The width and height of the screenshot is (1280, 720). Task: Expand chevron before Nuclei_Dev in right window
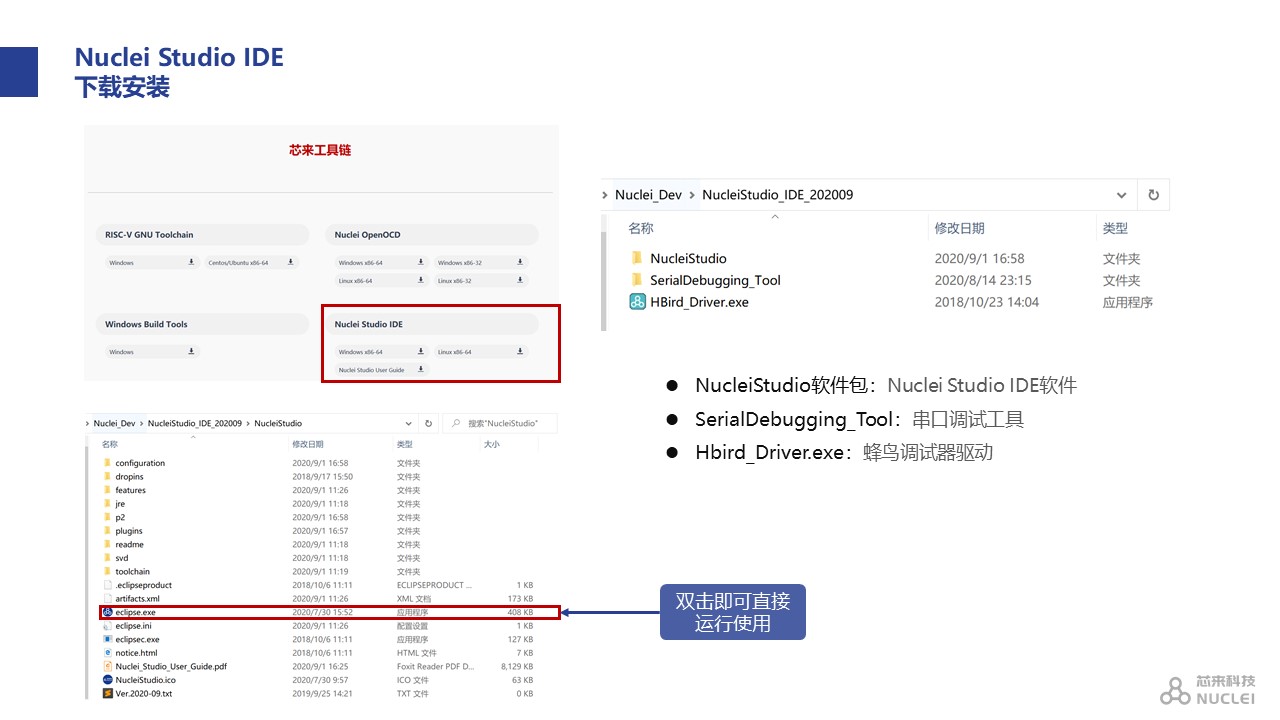tap(606, 195)
